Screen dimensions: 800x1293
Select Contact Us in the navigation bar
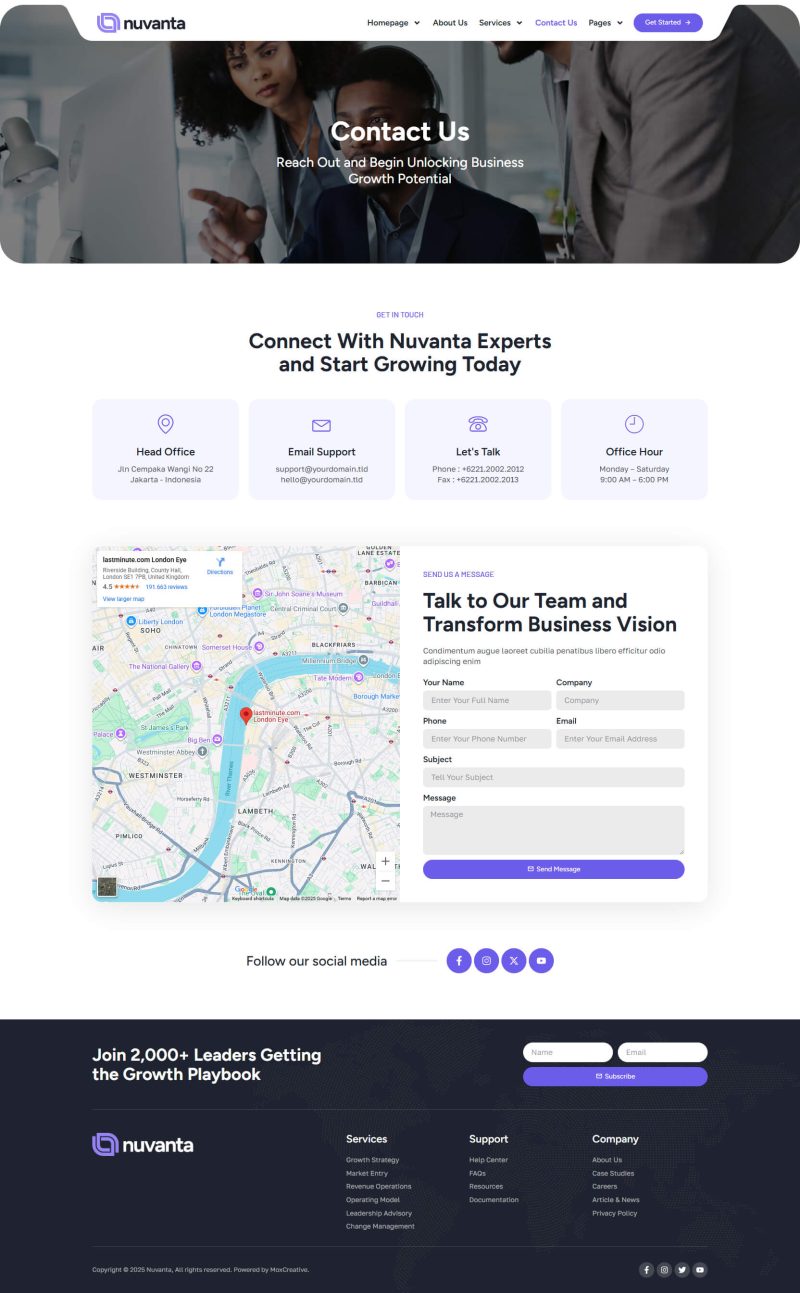point(556,23)
